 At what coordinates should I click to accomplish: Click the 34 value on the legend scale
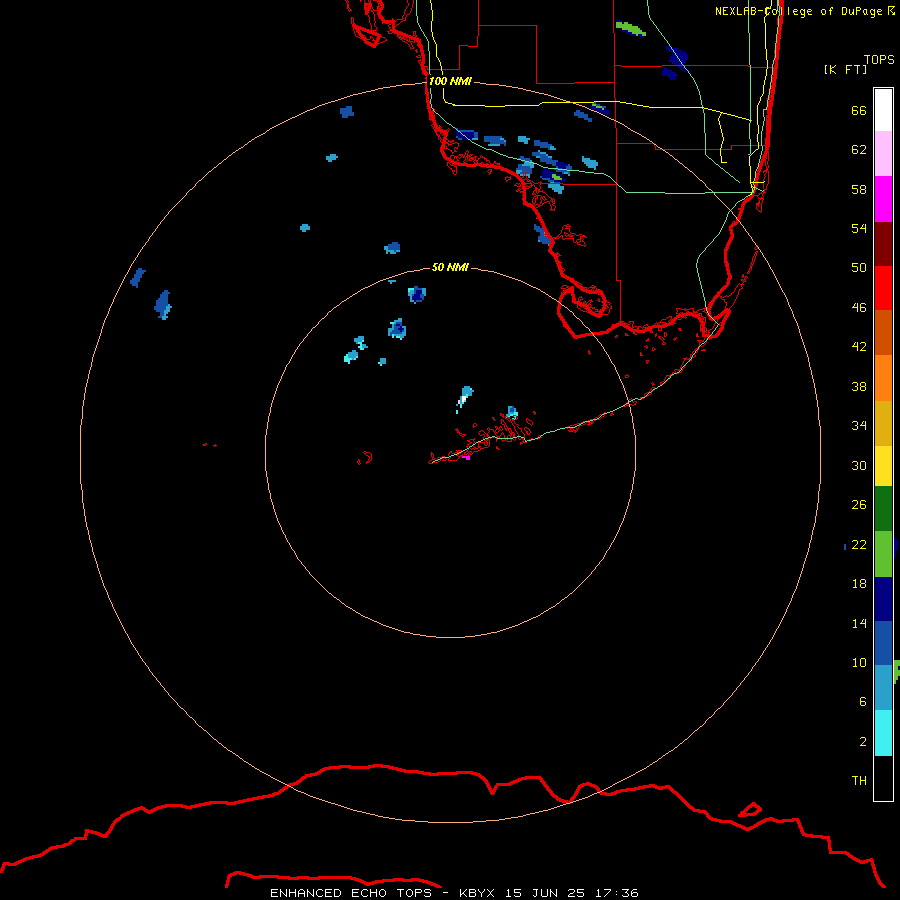point(859,426)
